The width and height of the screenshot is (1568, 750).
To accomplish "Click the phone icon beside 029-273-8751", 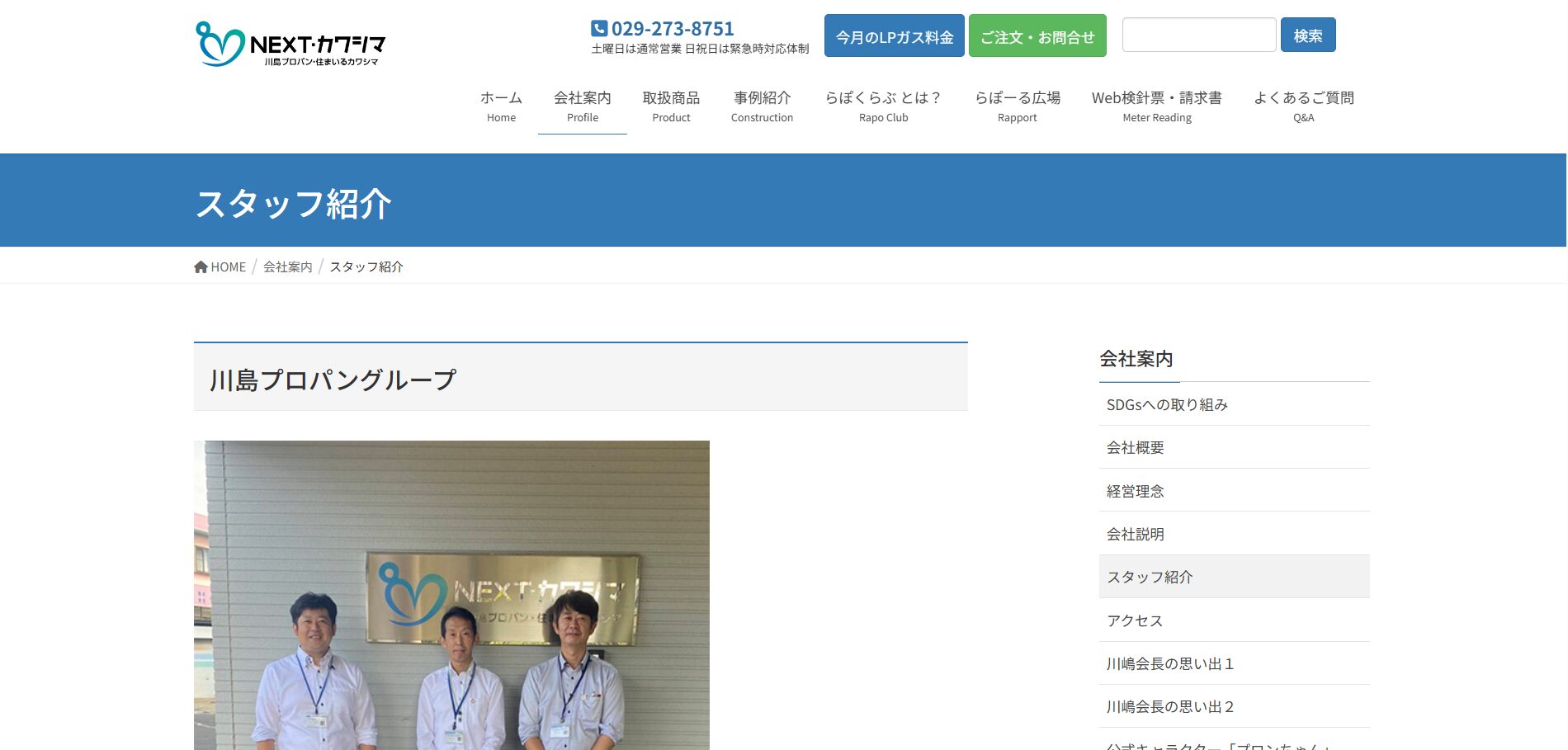I will 599,29.
